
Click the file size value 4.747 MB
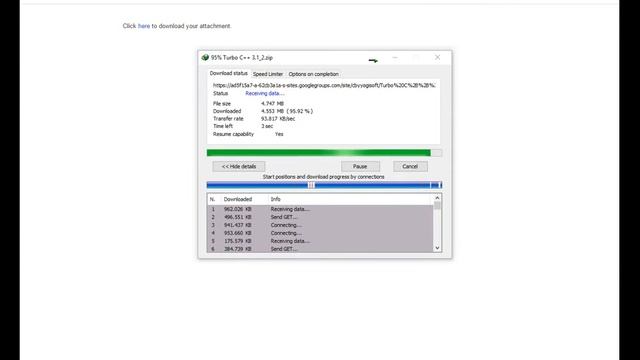272,104
